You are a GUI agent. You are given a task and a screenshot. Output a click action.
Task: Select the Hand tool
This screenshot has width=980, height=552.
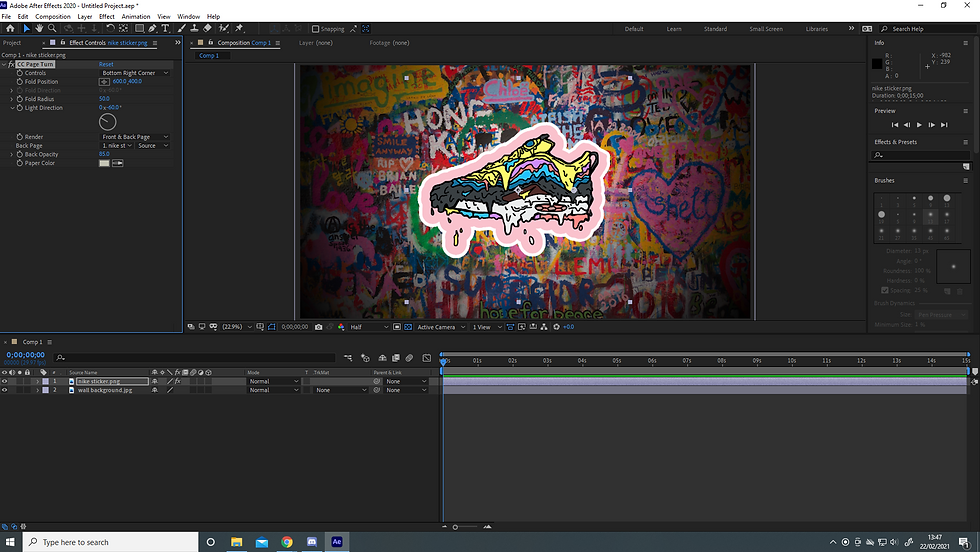[x=39, y=28]
